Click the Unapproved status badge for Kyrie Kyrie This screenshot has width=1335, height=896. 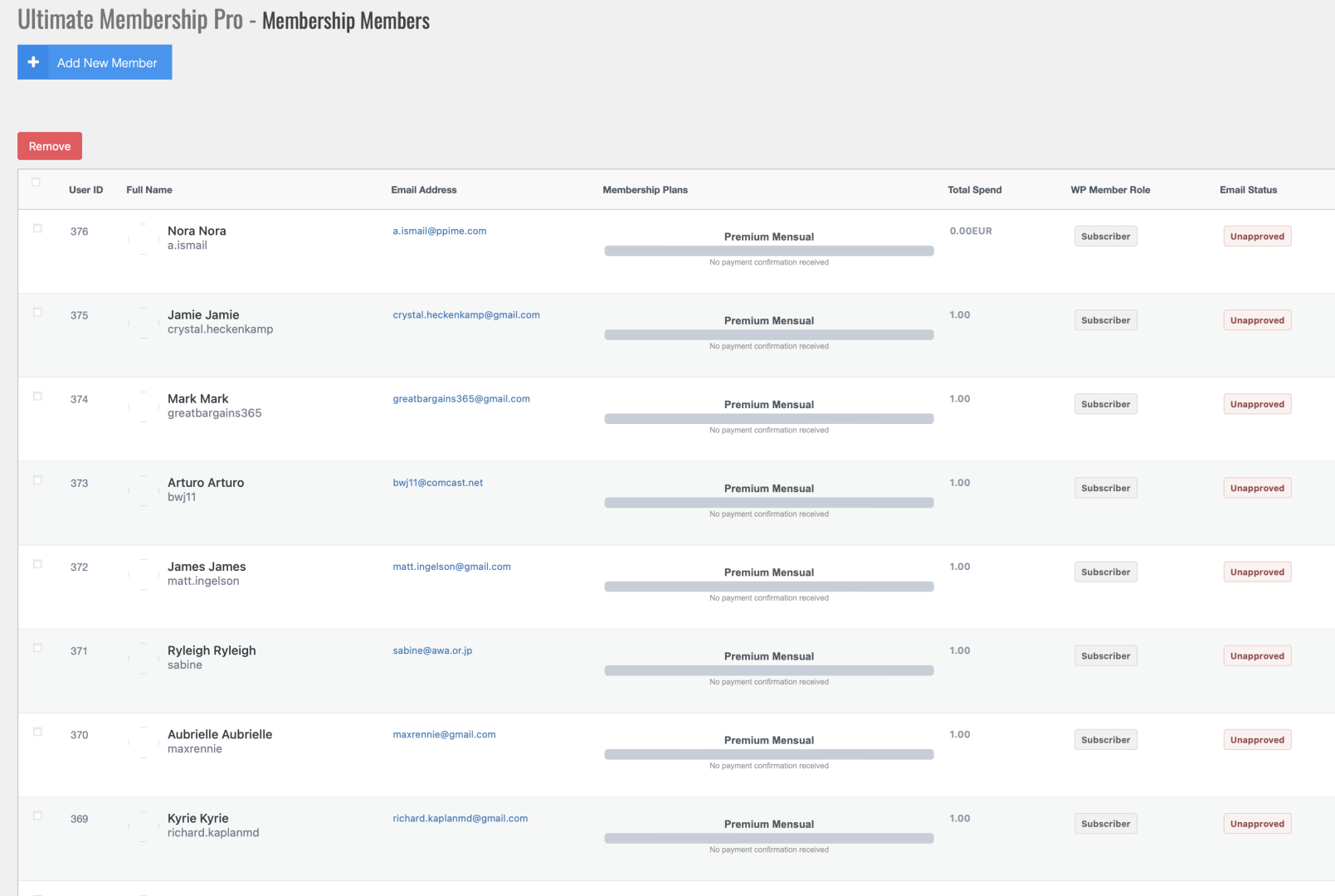click(1257, 823)
